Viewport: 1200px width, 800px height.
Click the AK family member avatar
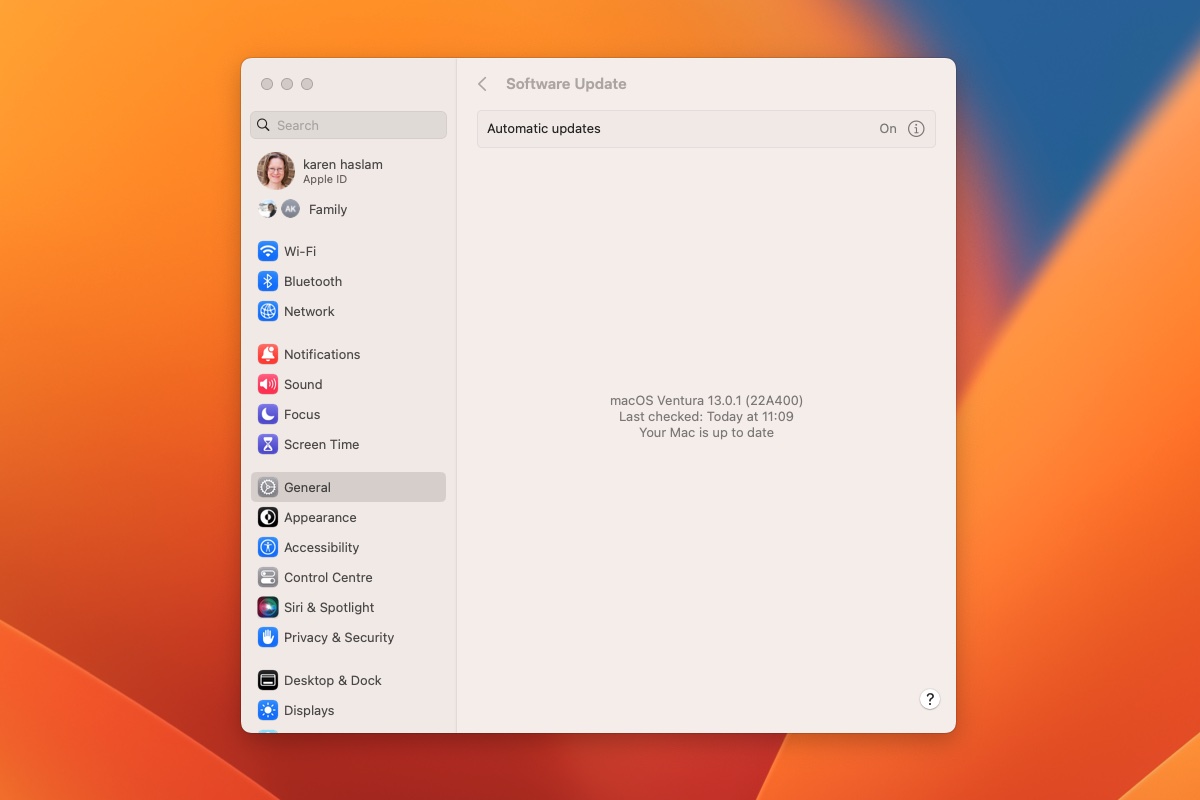pyautogui.click(x=290, y=209)
